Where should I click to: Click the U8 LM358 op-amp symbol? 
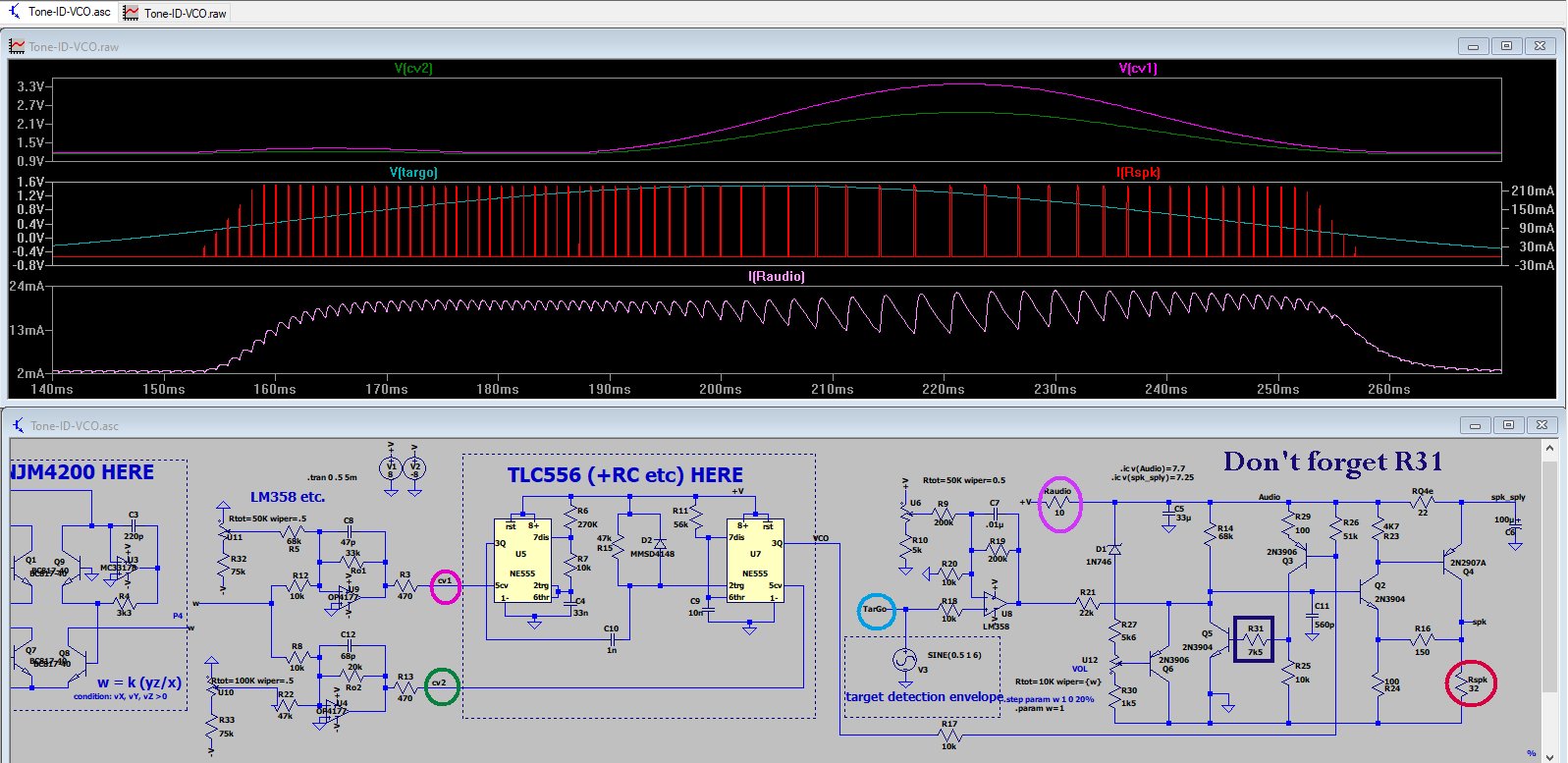tap(995, 603)
